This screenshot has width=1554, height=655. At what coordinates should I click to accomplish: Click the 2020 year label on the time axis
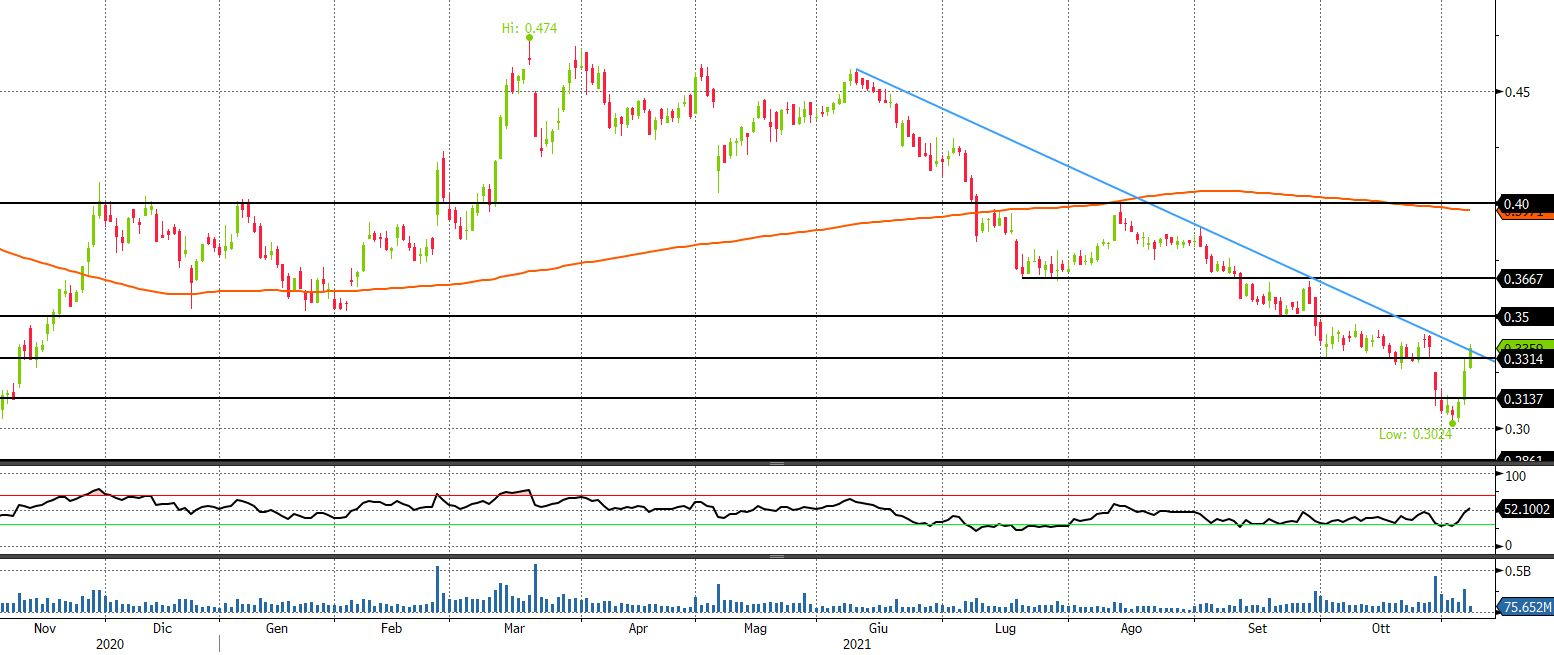(109, 645)
